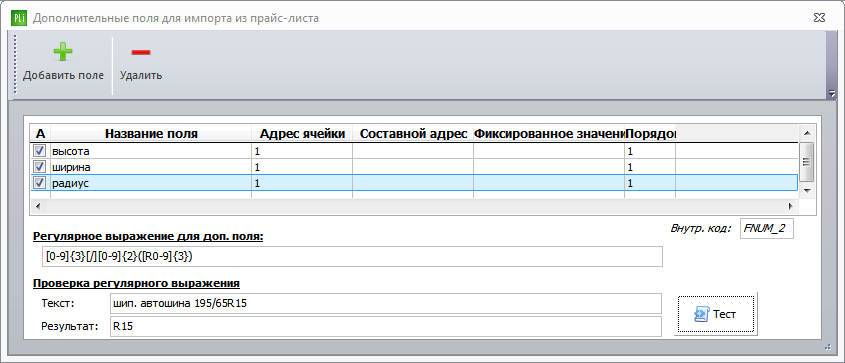
Task: Select the радиус field name cell
Action: pyautogui.click(x=151, y=183)
